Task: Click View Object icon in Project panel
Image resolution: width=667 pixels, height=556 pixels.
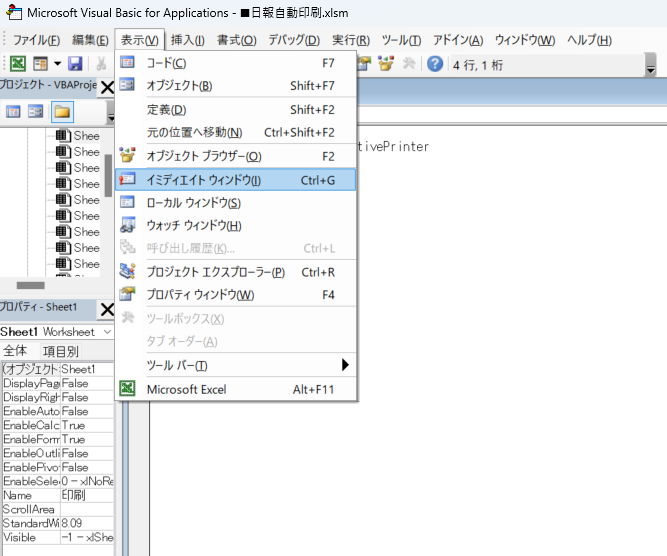Action: coord(35,112)
